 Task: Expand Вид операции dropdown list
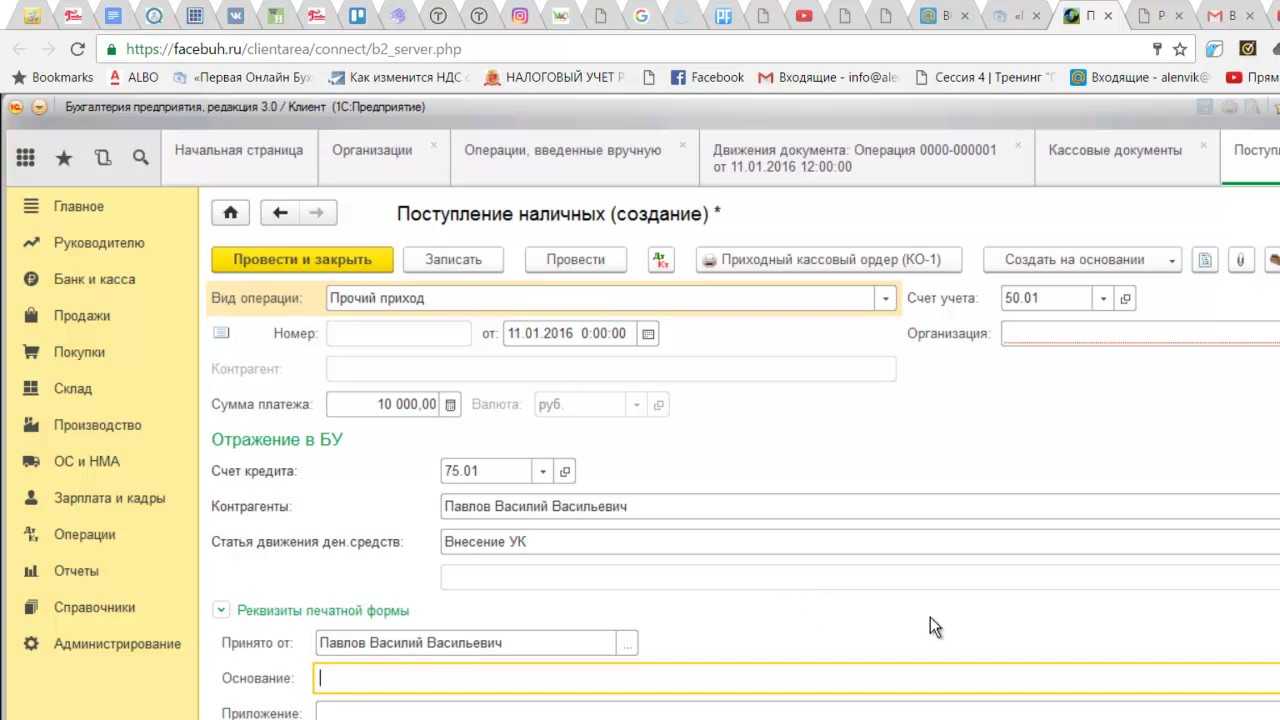coord(885,298)
